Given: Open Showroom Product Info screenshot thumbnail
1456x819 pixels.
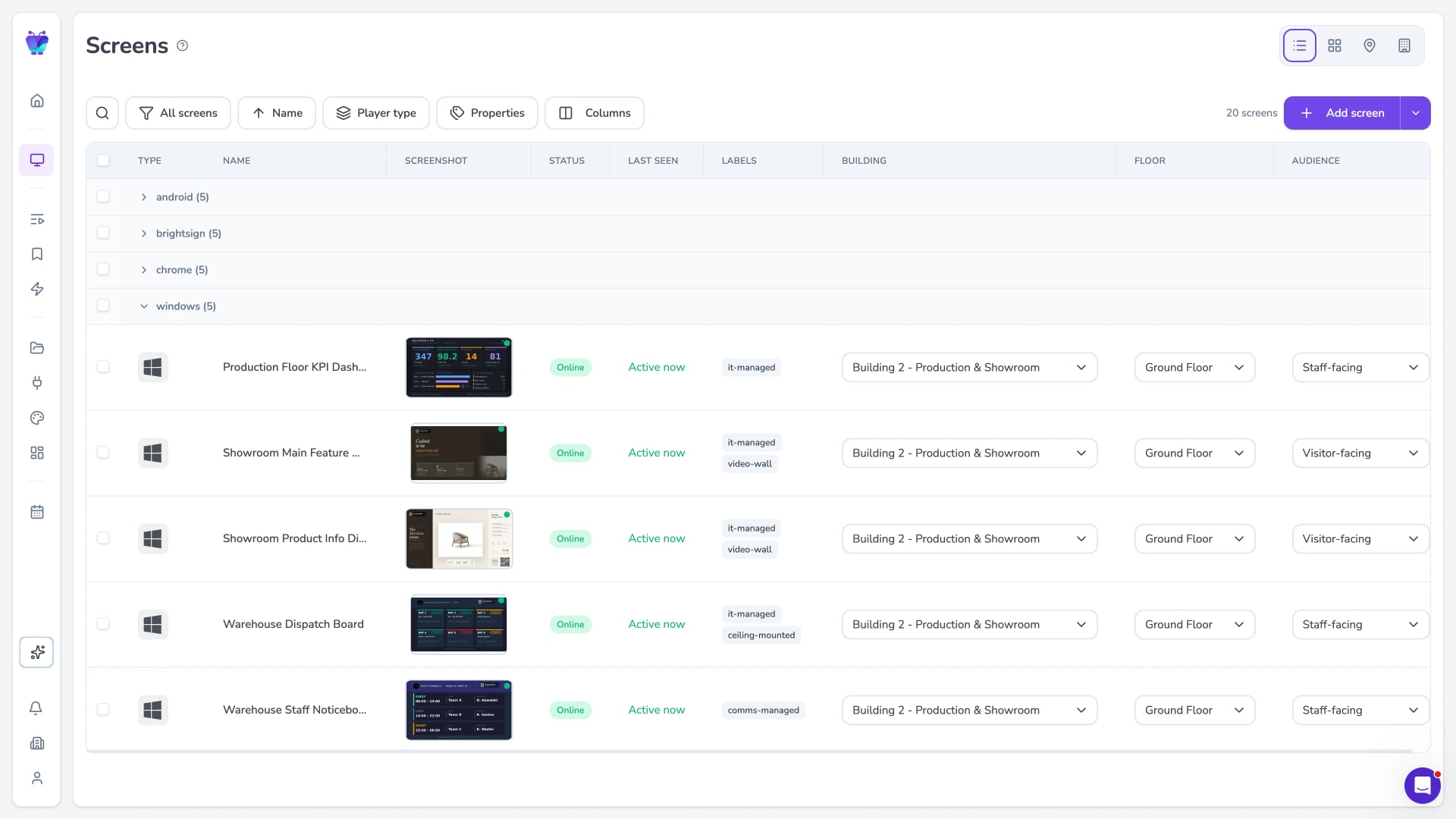Looking at the screenshot, I should (459, 538).
